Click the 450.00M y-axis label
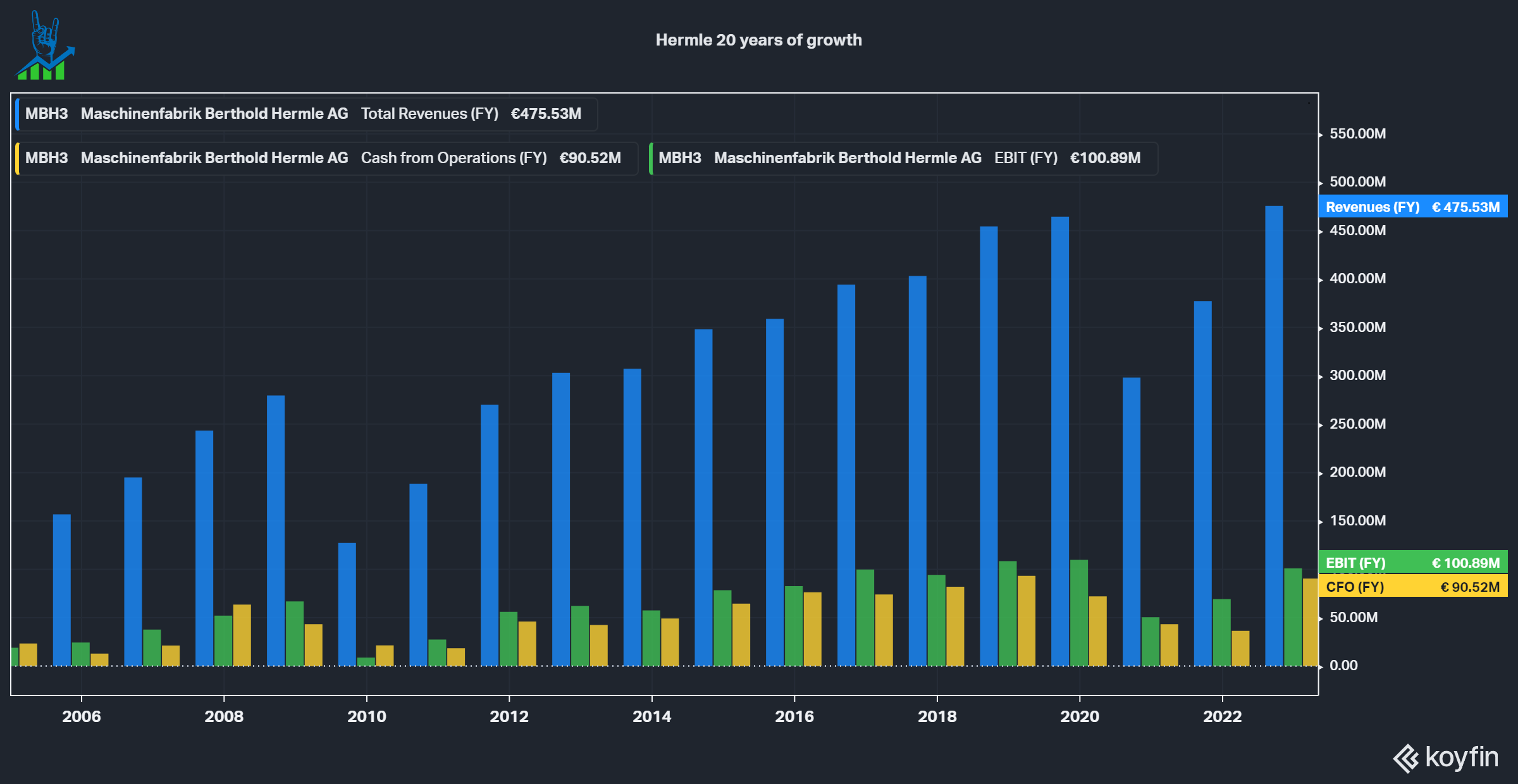This screenshot has height=784, width=1518. (1357, 231)
